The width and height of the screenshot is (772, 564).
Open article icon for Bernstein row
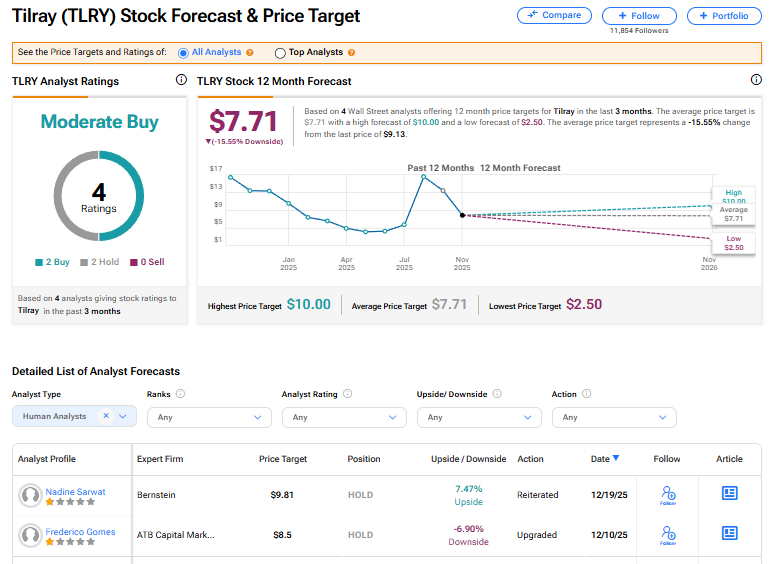tap(729, 493)
